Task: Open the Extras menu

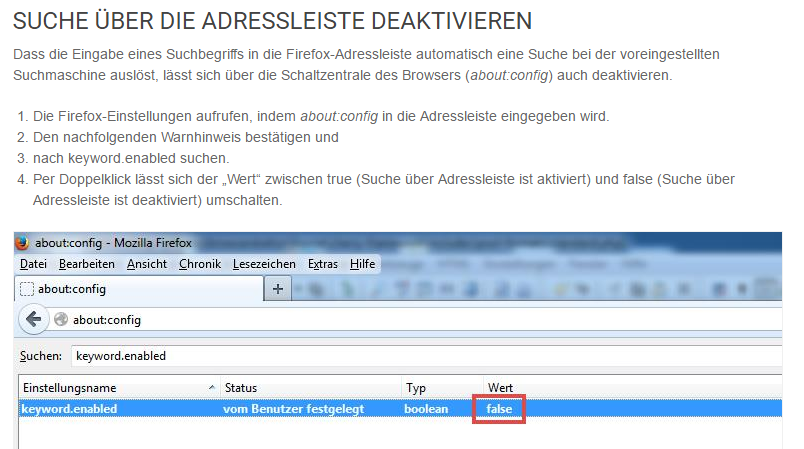Action: tap(323, 264)
